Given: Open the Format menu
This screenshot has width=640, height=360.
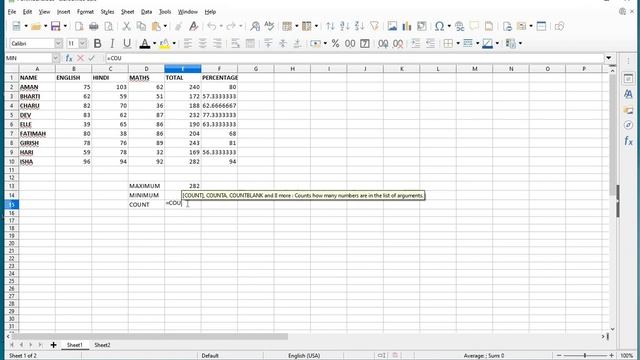Looking at the screenshot, I should 85,12.
